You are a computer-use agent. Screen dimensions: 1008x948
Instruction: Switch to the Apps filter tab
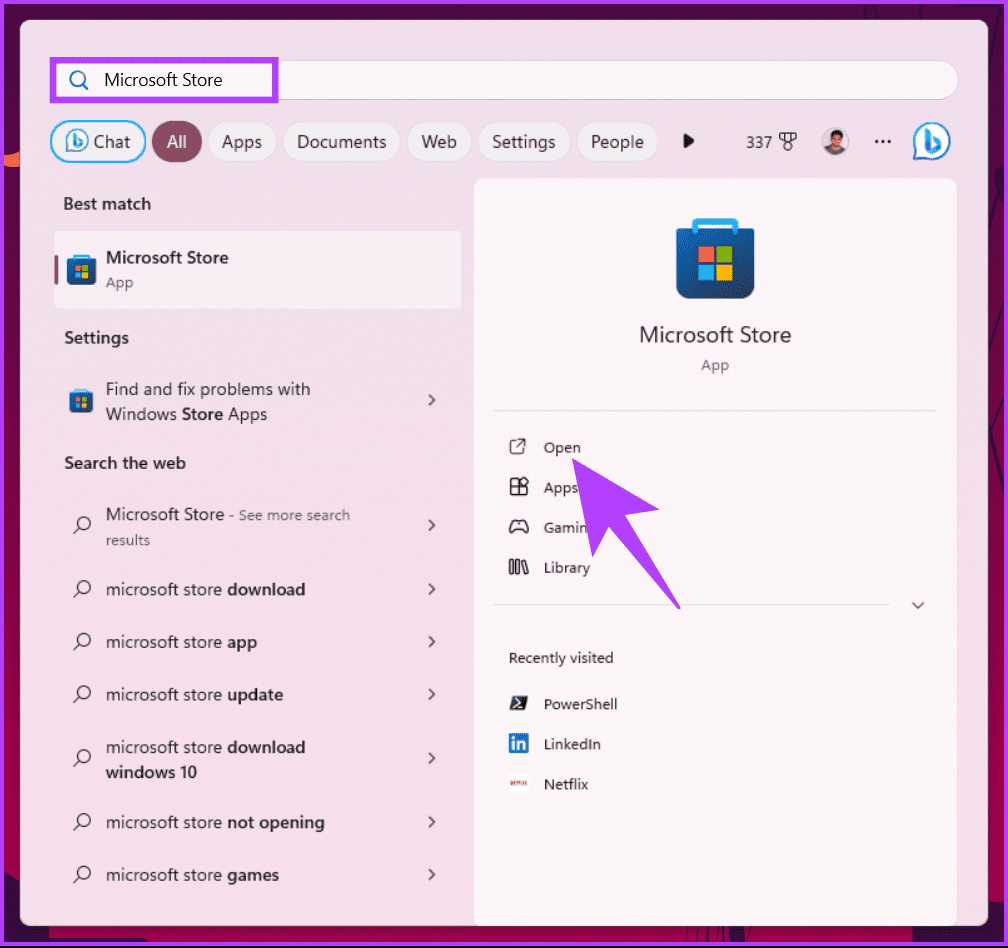click(x=241, y=141)
